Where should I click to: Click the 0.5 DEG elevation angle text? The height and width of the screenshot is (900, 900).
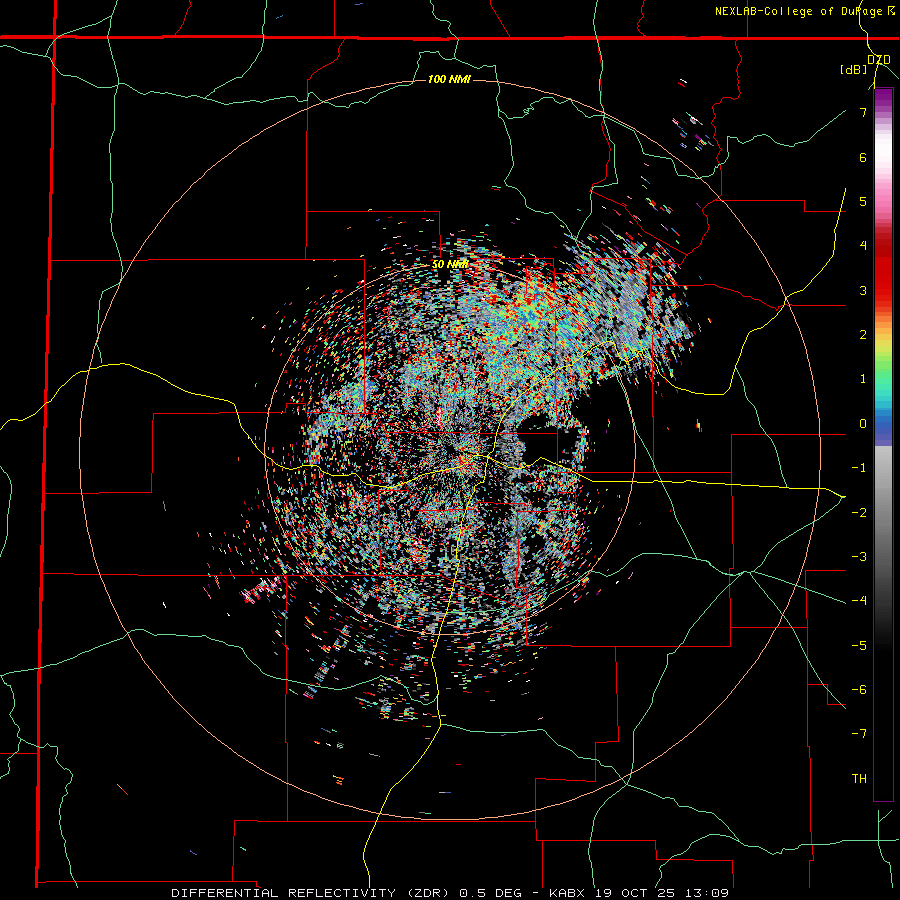pos(491,893)
